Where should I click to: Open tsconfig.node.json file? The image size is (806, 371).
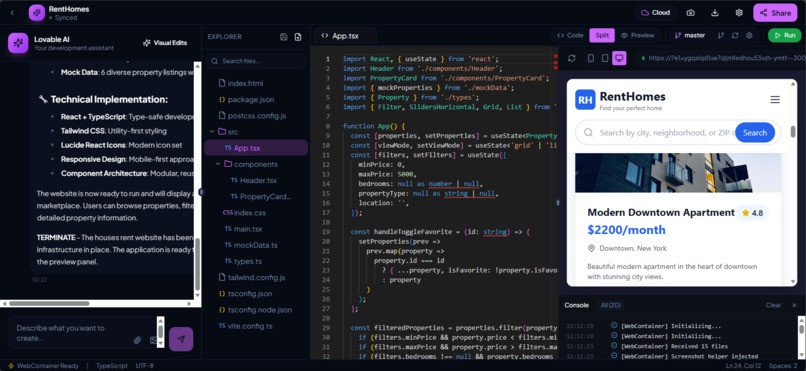pos(256,310)
